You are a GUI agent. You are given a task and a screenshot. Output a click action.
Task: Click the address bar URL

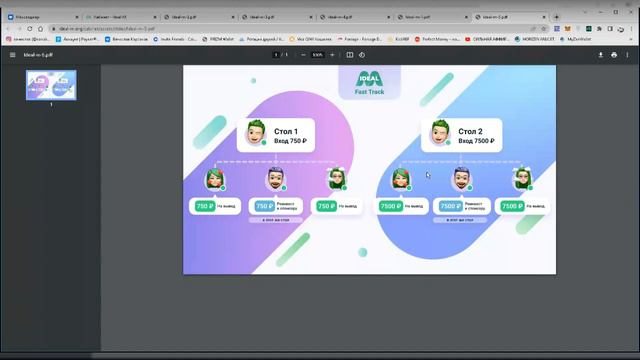point(107,29)
